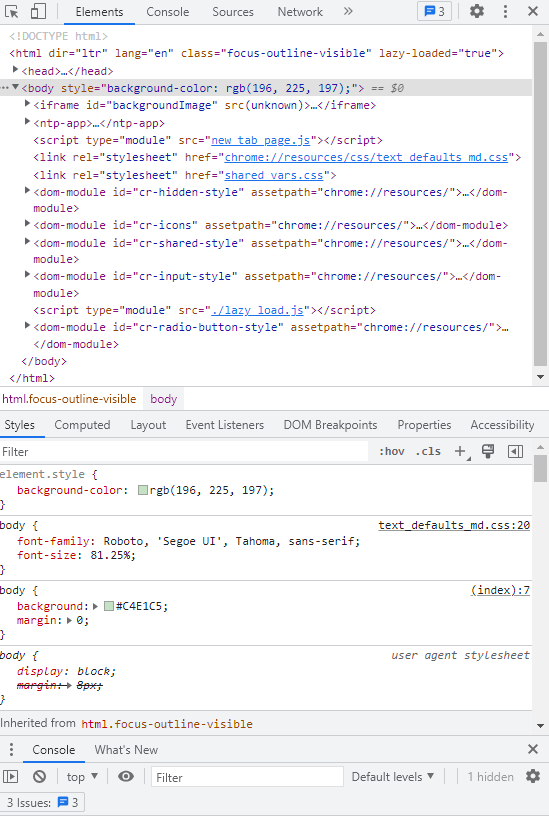
Task: Expand the backgroundImage iframe node
Action: click(x=27, y=104)
